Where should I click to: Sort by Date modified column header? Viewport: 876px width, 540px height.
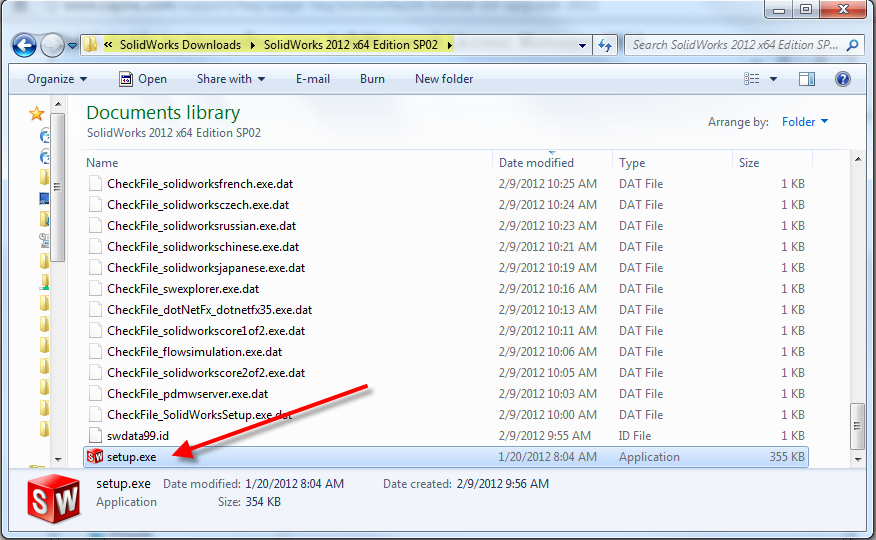click(x=537, y=162)
